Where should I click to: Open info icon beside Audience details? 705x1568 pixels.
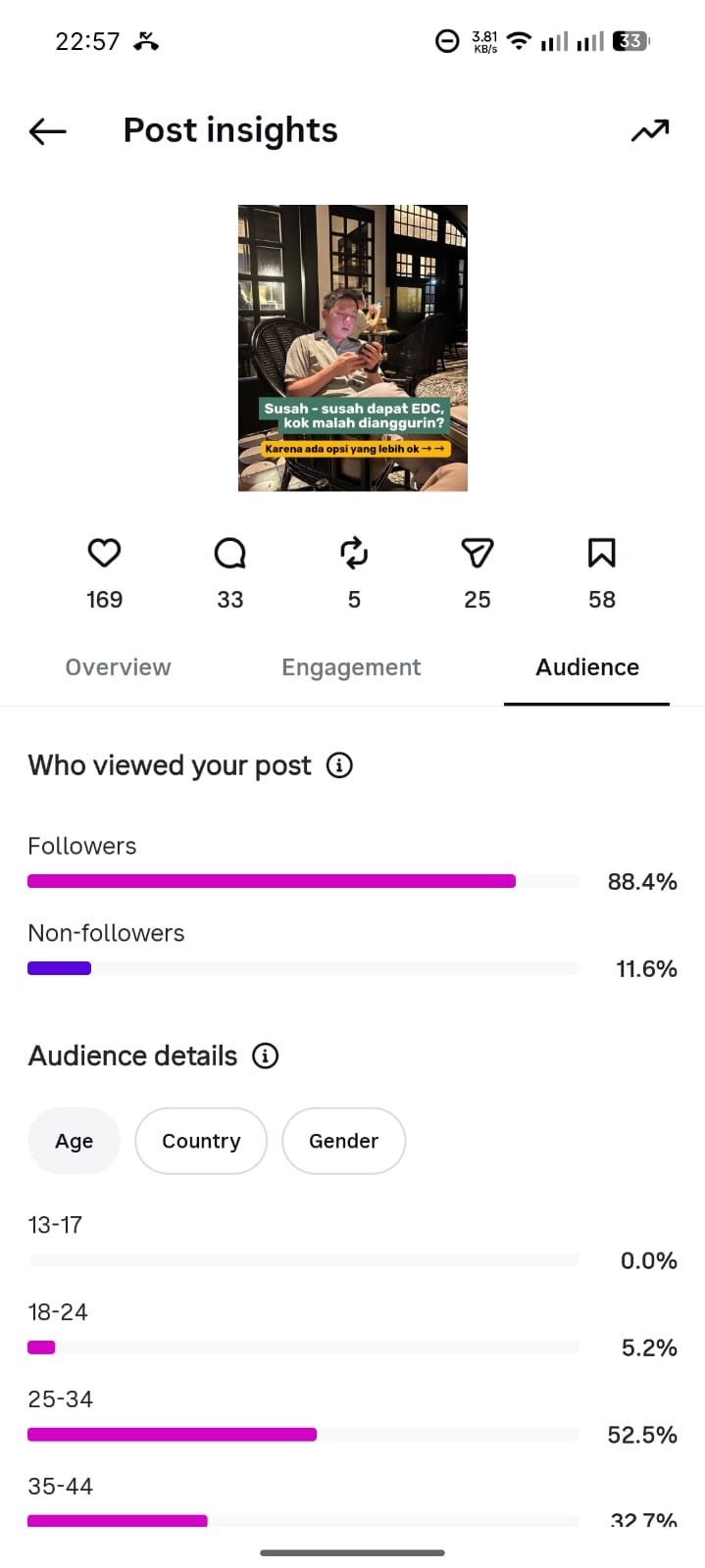(265, 1055)
